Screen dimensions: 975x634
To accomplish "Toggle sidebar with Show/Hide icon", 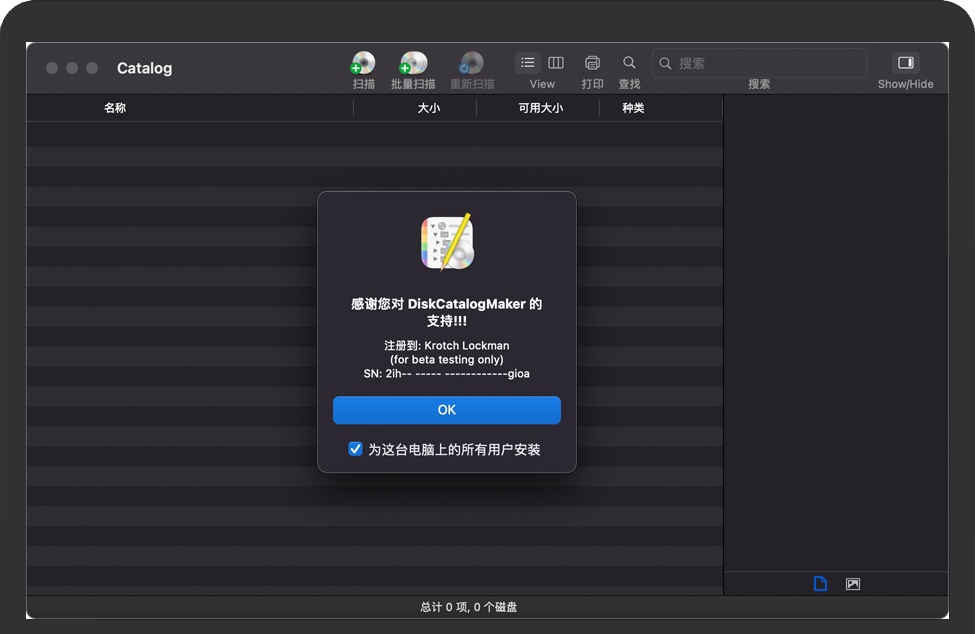I will (905, 62).
